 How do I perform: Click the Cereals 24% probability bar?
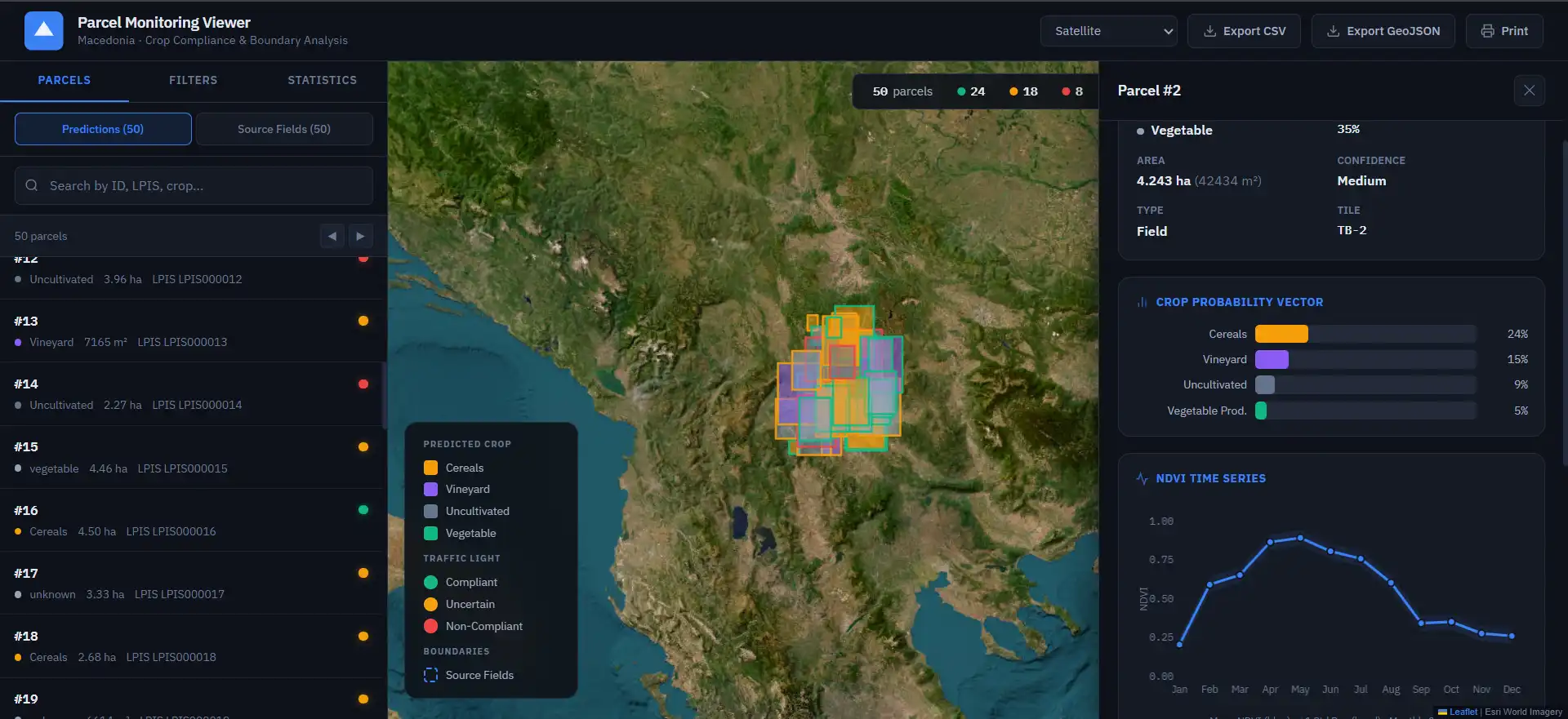coord(1281,334)
